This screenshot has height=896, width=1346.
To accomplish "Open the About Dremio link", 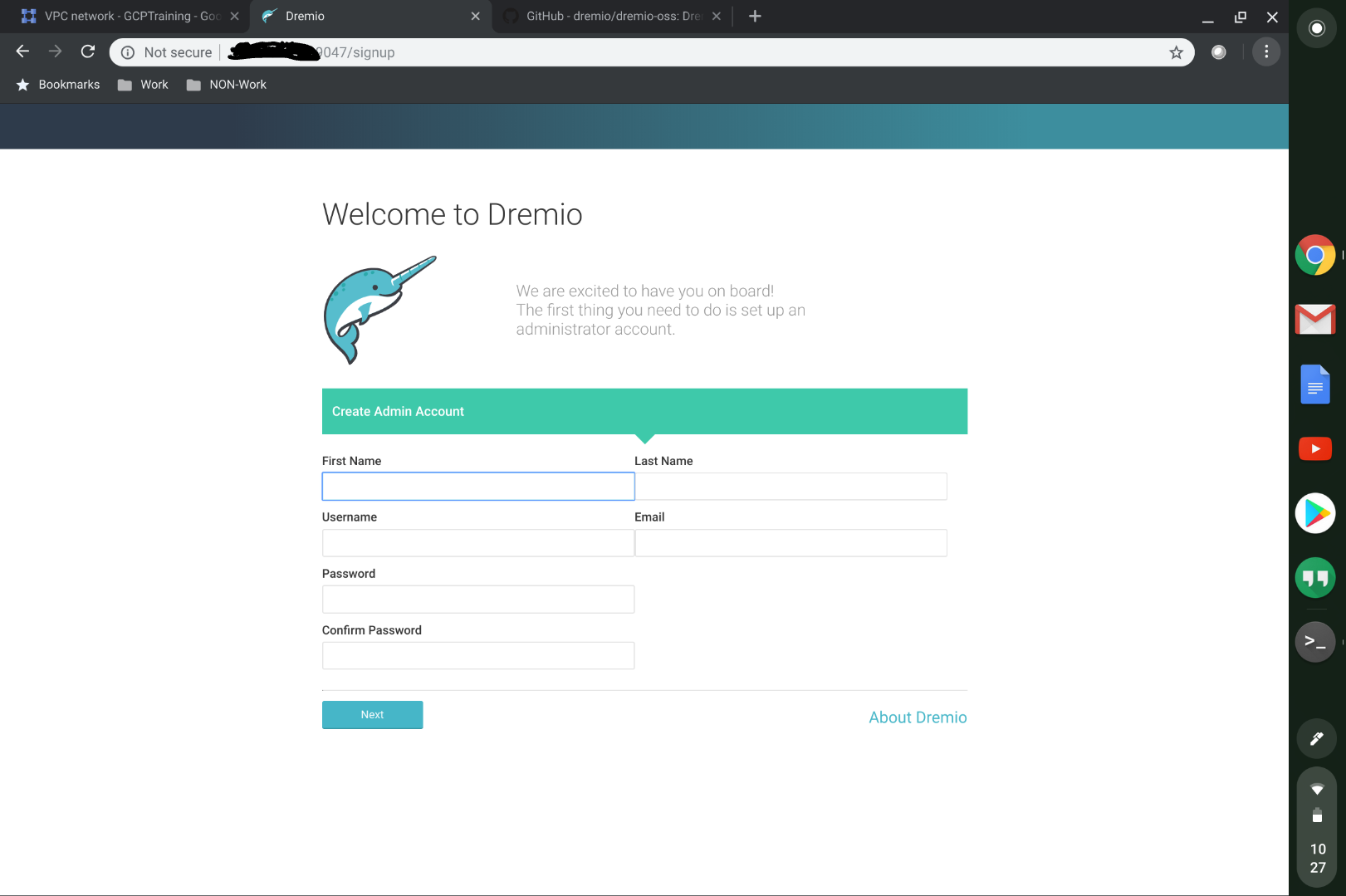I will (x=918, y=717).
